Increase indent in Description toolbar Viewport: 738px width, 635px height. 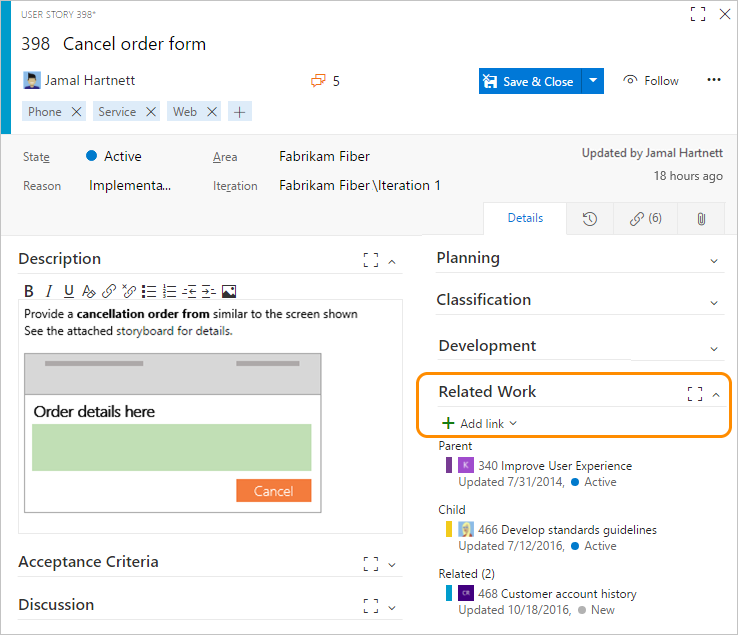(x=209, y=291)
